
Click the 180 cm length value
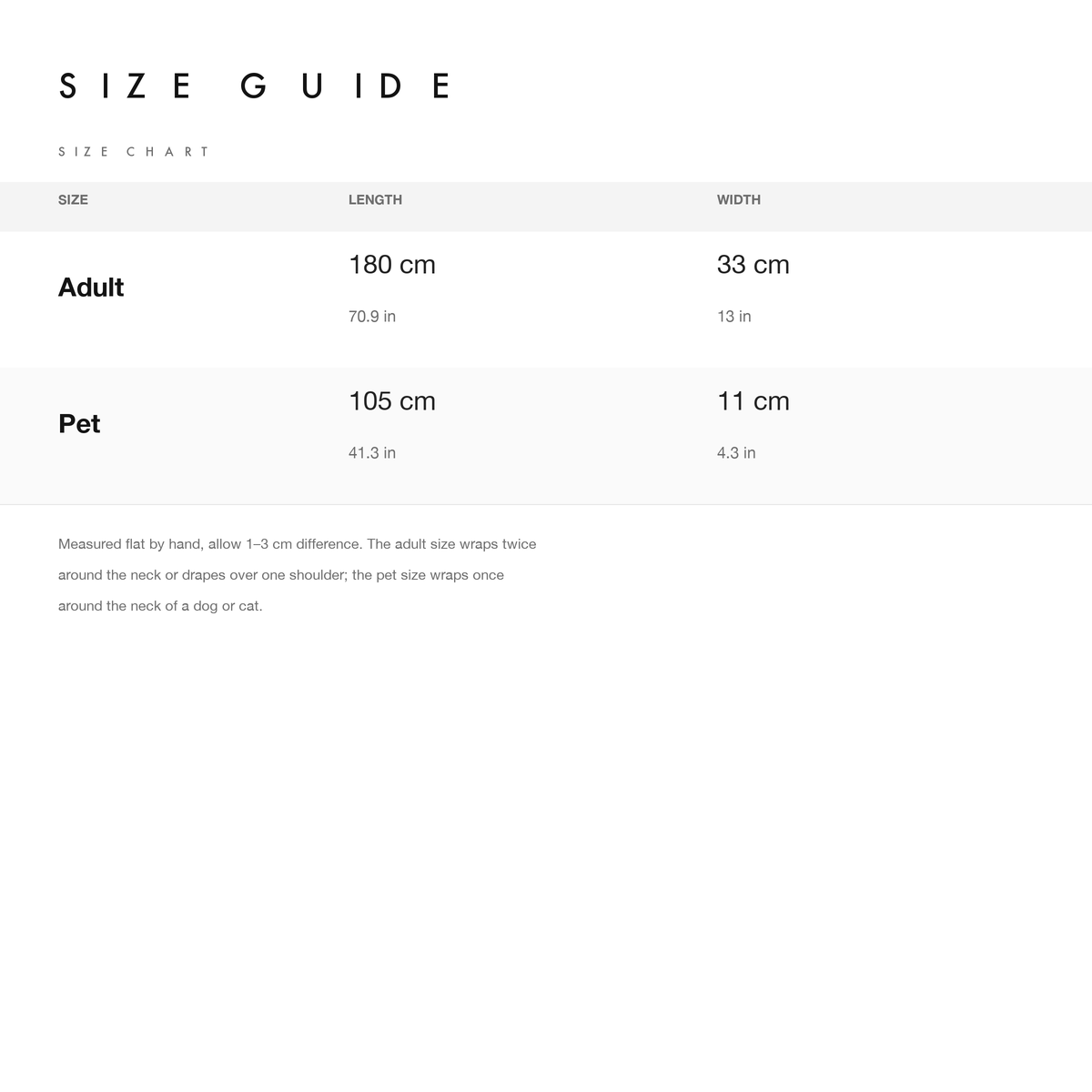click(x=392, y=265)
